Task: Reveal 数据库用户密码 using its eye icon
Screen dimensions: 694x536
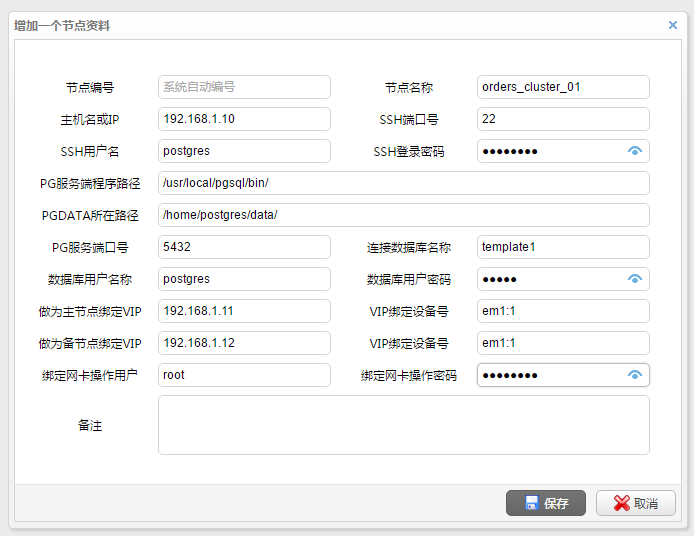Action: pyautogui.click(x=634, y=279)
